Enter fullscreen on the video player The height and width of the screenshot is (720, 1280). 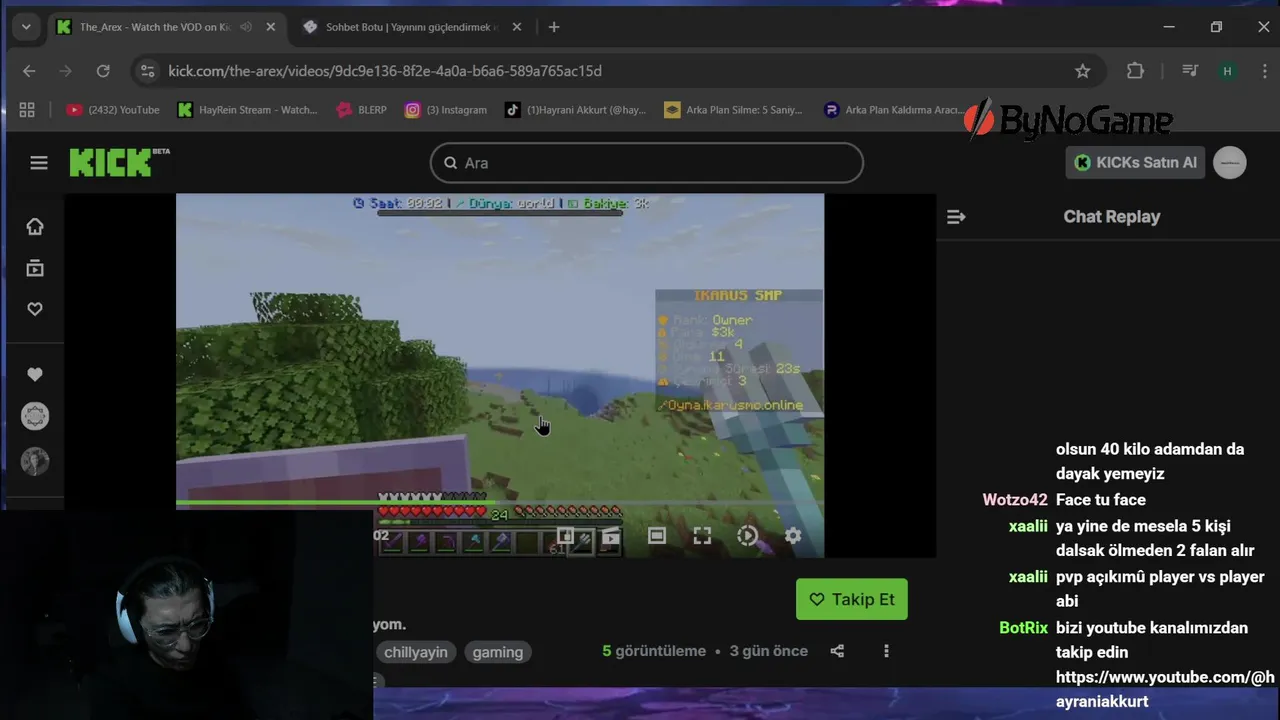702,536
